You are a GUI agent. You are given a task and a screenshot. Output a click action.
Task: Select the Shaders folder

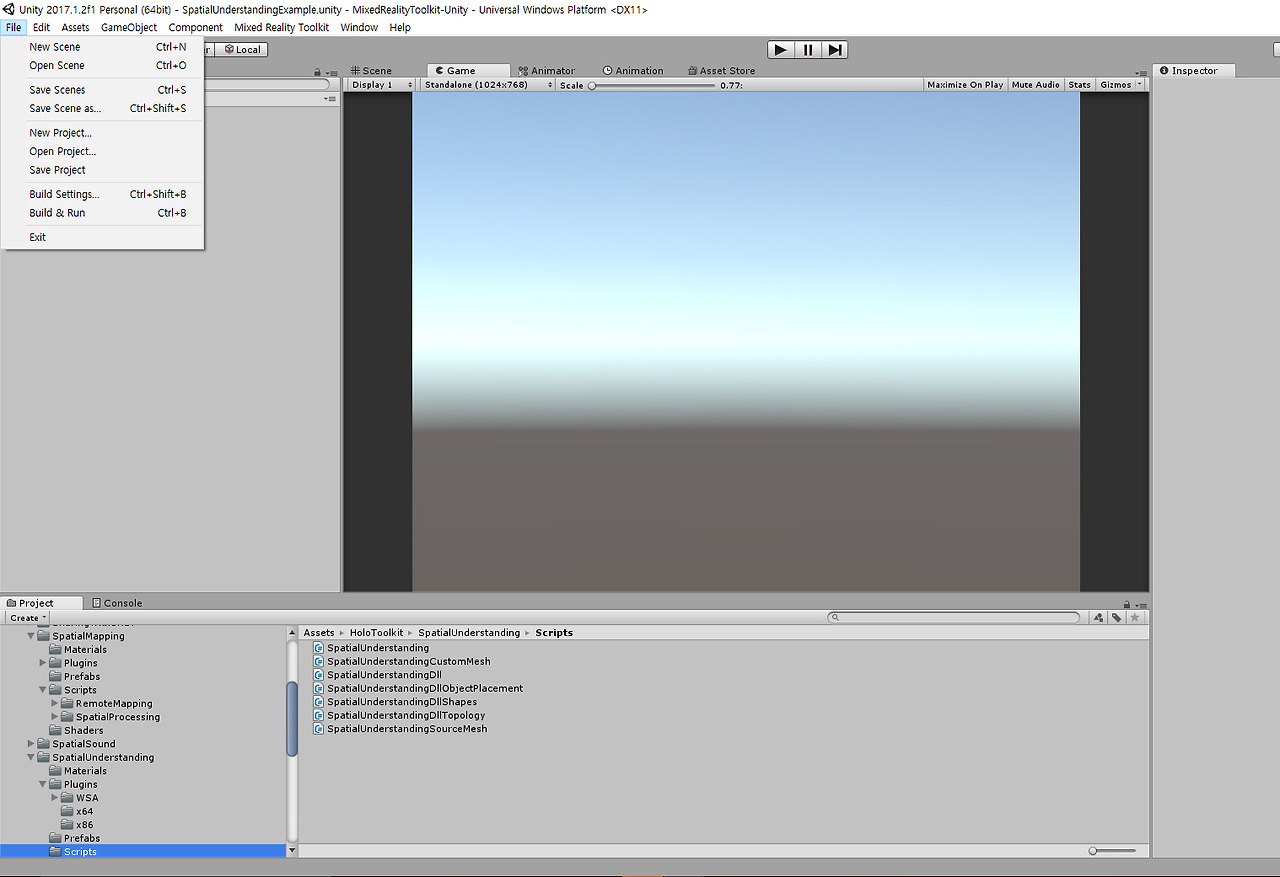point(76,731)
